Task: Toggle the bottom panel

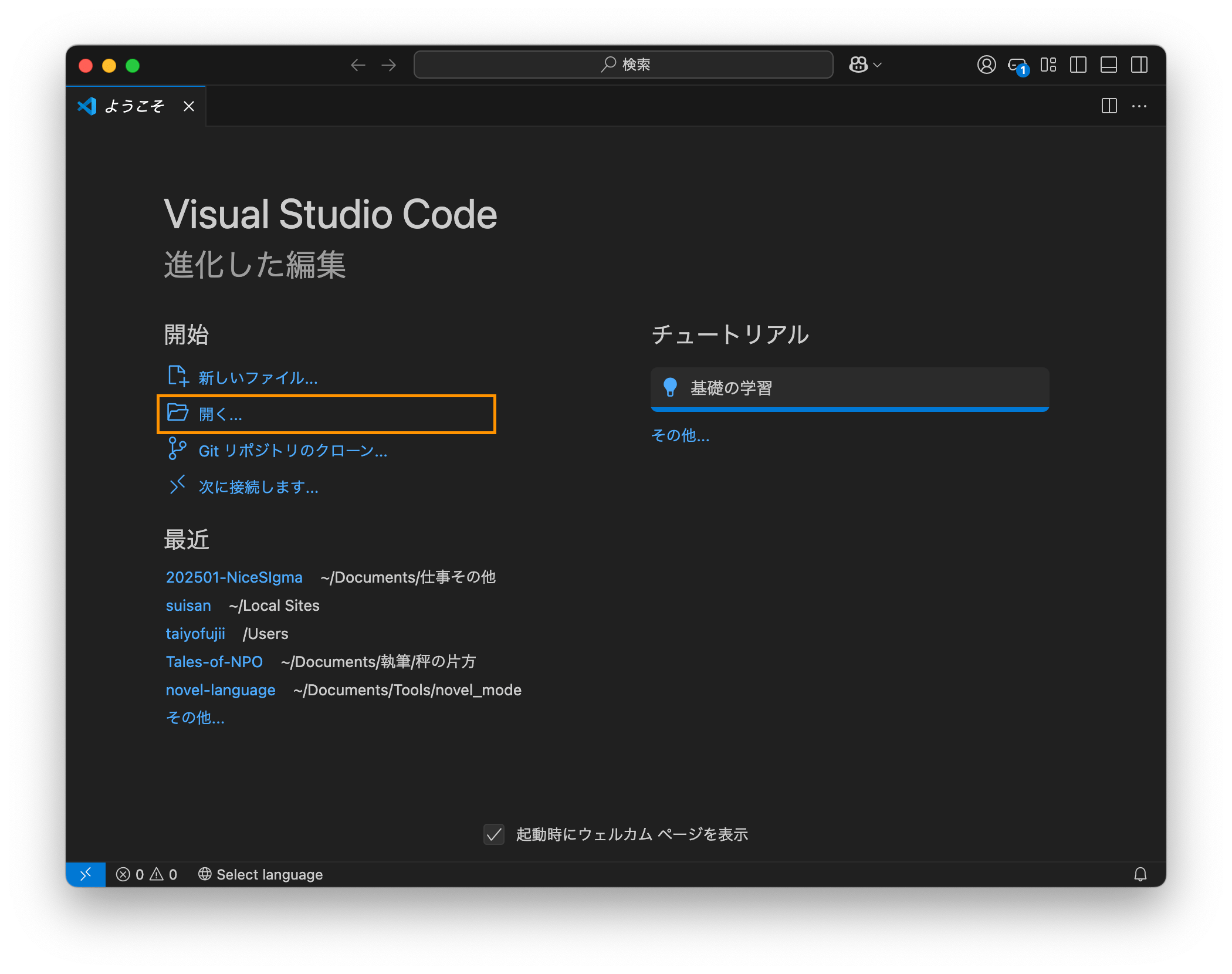Action: (x=1109, y=65)
